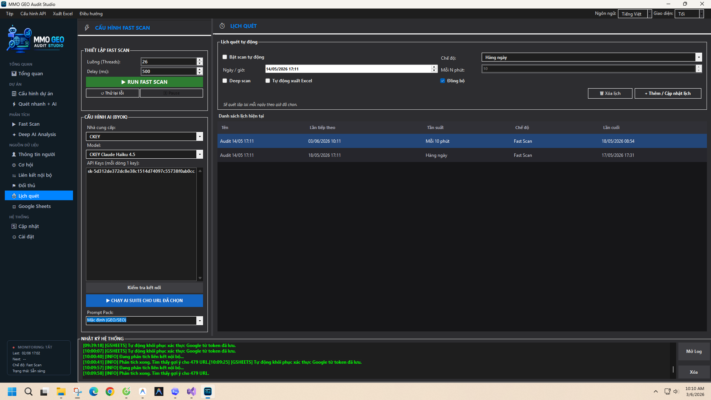Click Luồng (Threads) input field
Viewport: 711px width, 400px height.
click(x=169, y=61)
